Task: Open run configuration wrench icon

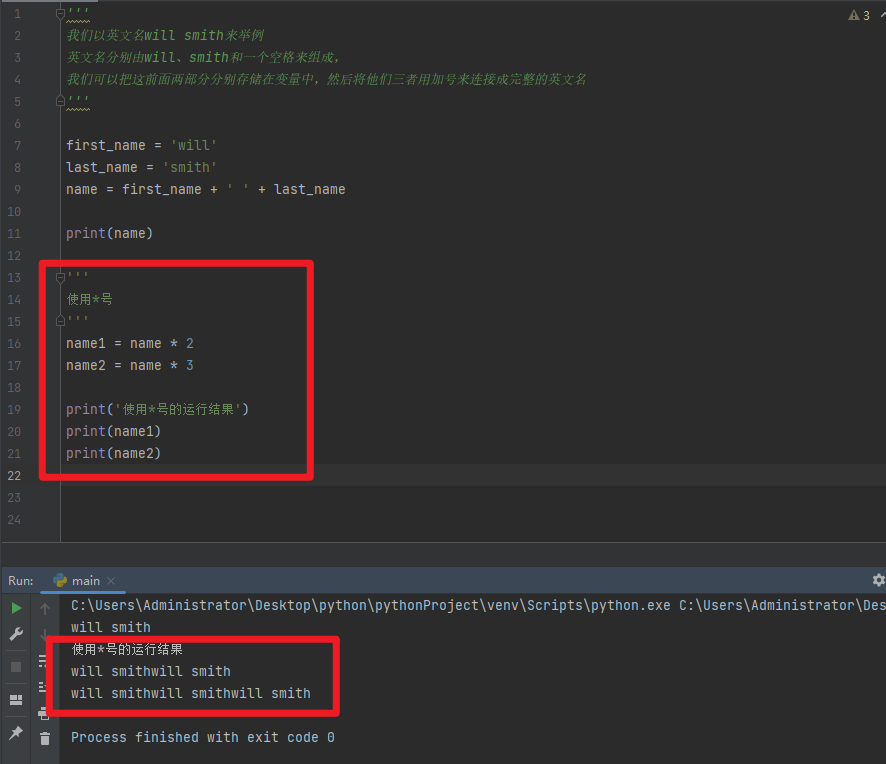Action: point(16,635)
